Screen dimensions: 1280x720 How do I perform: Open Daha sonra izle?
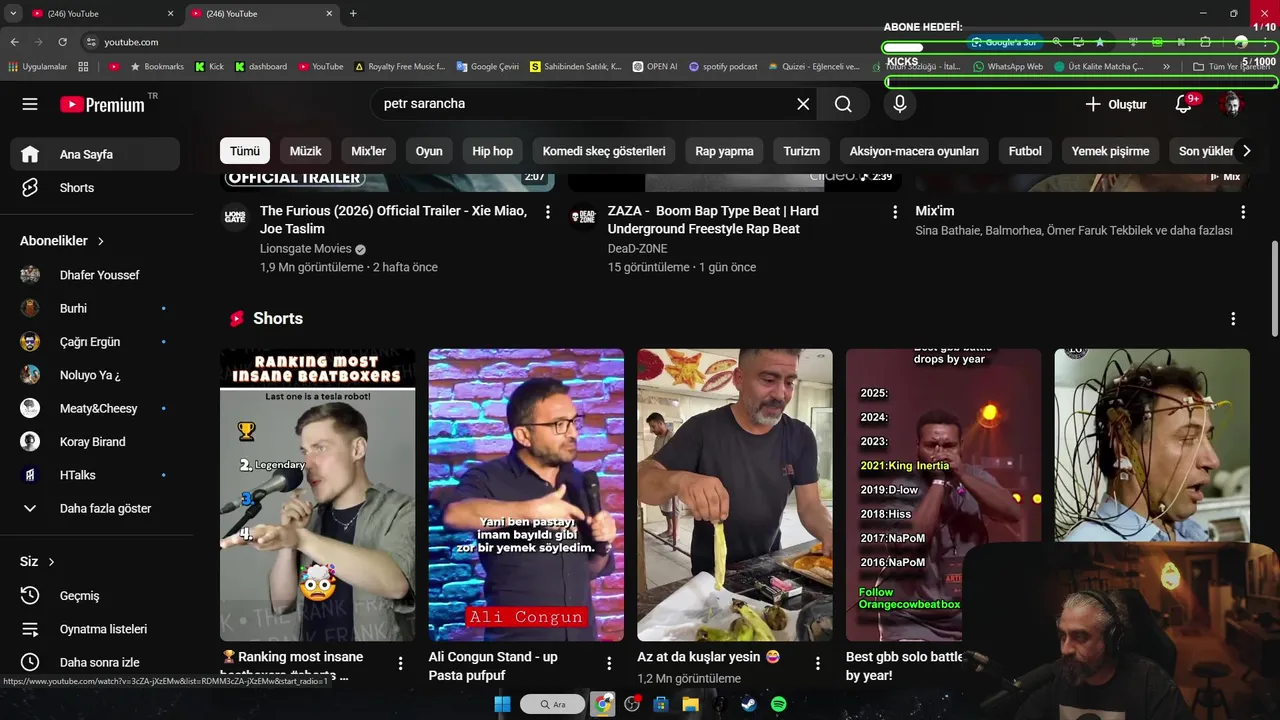point(95,662)
